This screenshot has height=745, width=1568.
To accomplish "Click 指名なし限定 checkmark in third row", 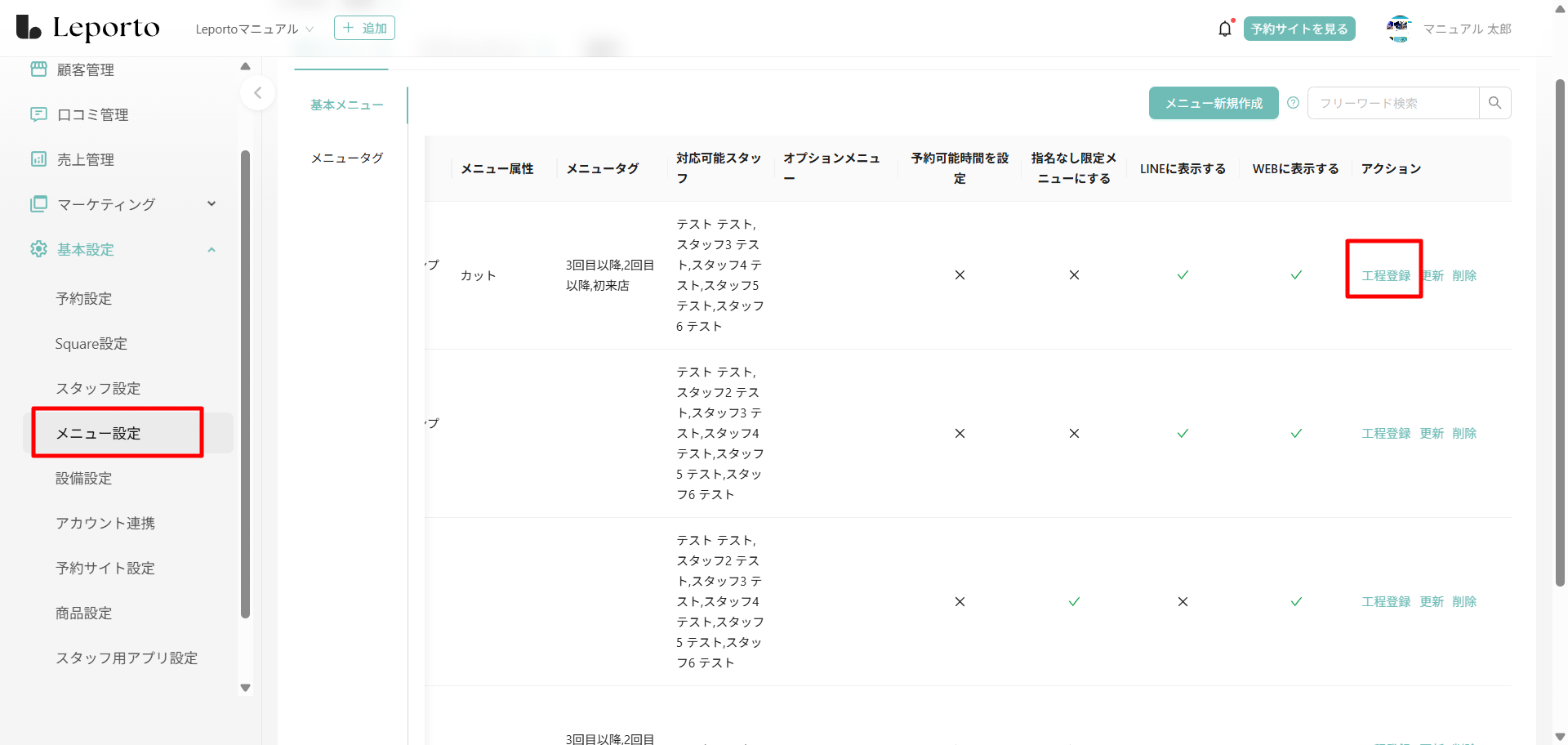I will coord(1074,601).
